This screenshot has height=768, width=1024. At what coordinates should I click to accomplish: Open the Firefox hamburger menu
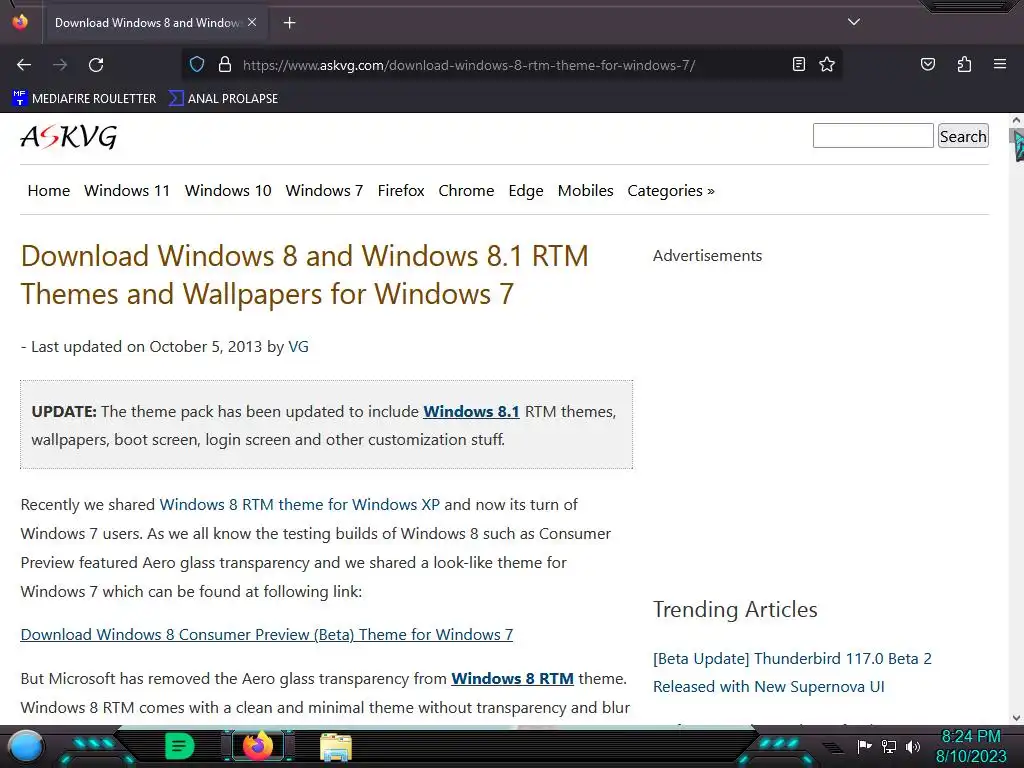[x=1000, y=64]
